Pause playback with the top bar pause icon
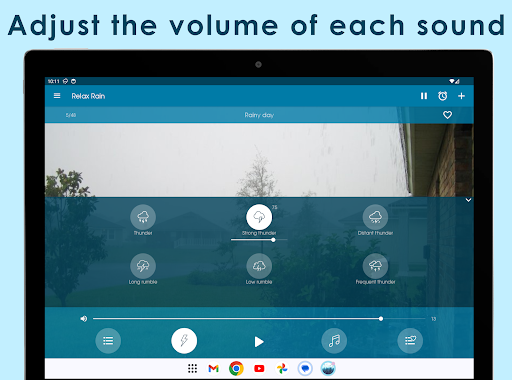The image size is (512, 380). (x=424, y=96)
